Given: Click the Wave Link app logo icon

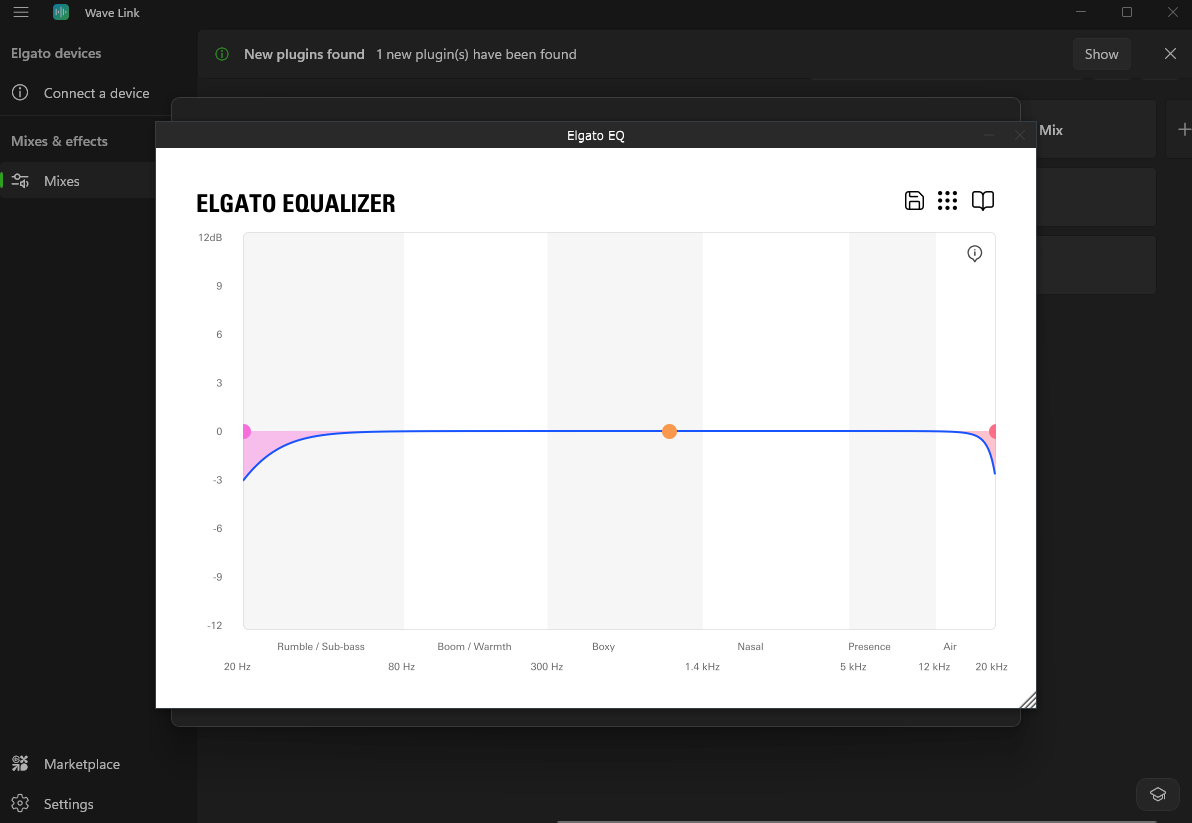Looking at the screenshot, I should click(x=61, y=12).
